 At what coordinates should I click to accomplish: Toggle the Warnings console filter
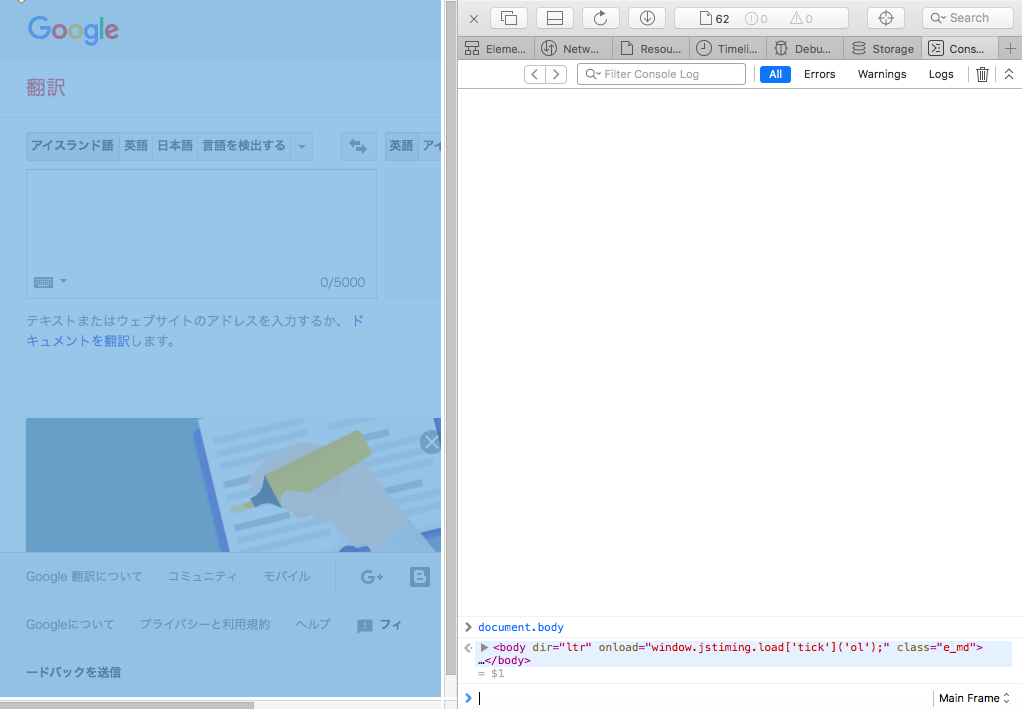881,74
